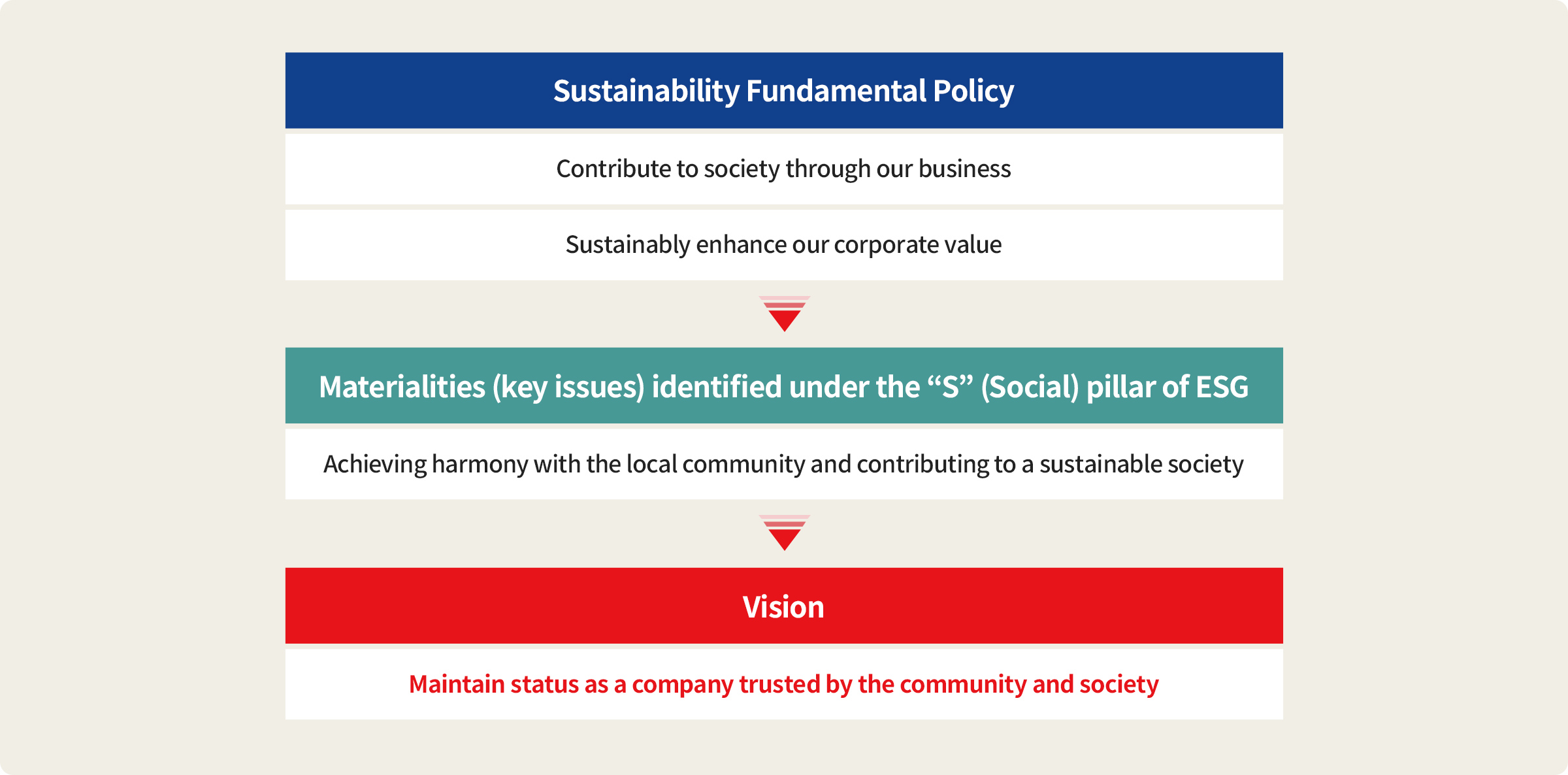Select the "Achieving harmony with the local community" box

[783, 465]
